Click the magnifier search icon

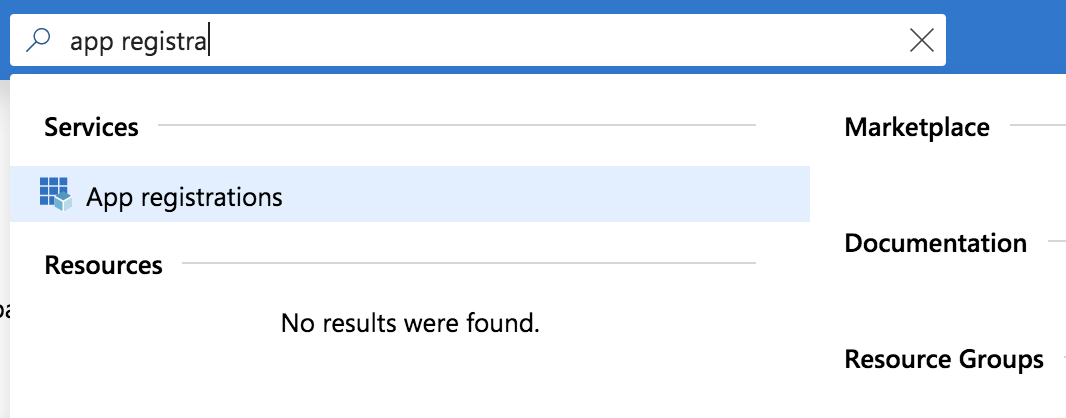tap(39, 40)
